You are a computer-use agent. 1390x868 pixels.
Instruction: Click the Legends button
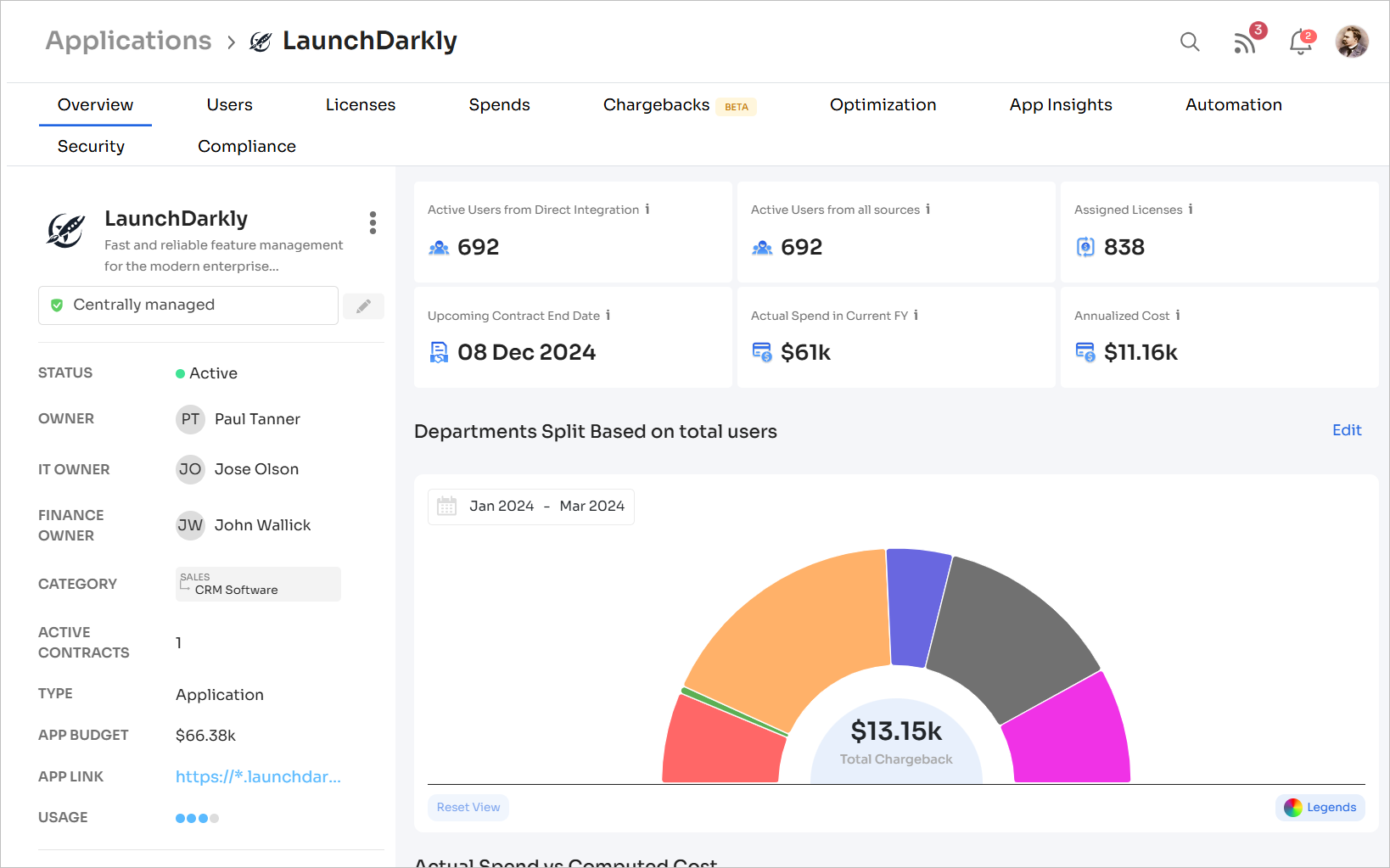pos(1320,808)
